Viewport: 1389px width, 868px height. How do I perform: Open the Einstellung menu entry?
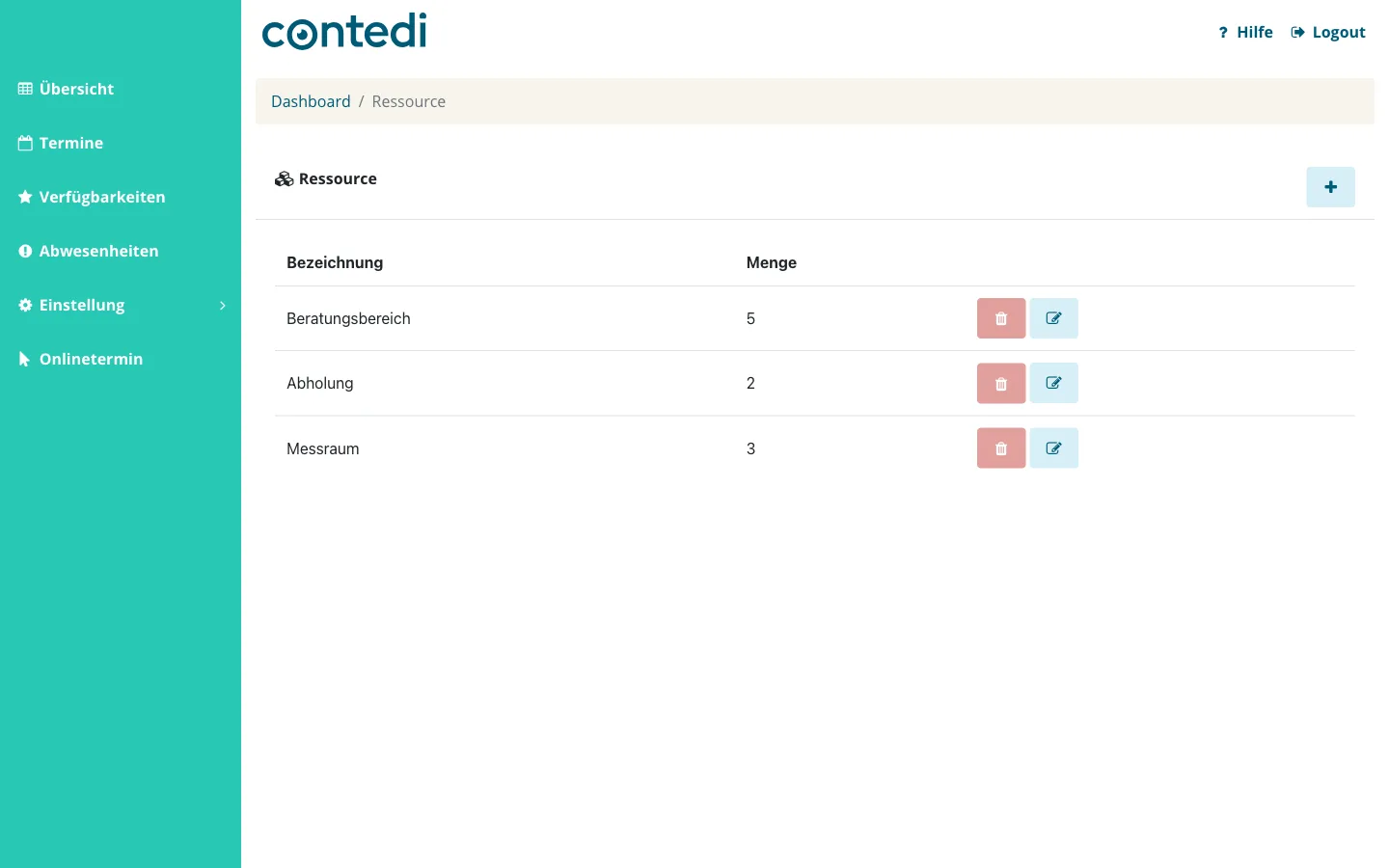click(x=71, y=305)
